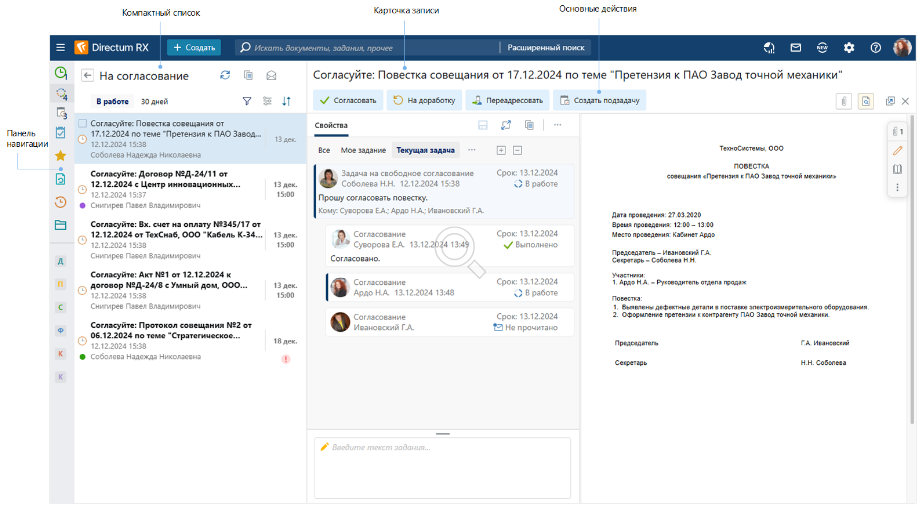Tick checkbox of first 'Повестка совещания' task
This screenshot has width=924, height=507.
tap(82, 123)
